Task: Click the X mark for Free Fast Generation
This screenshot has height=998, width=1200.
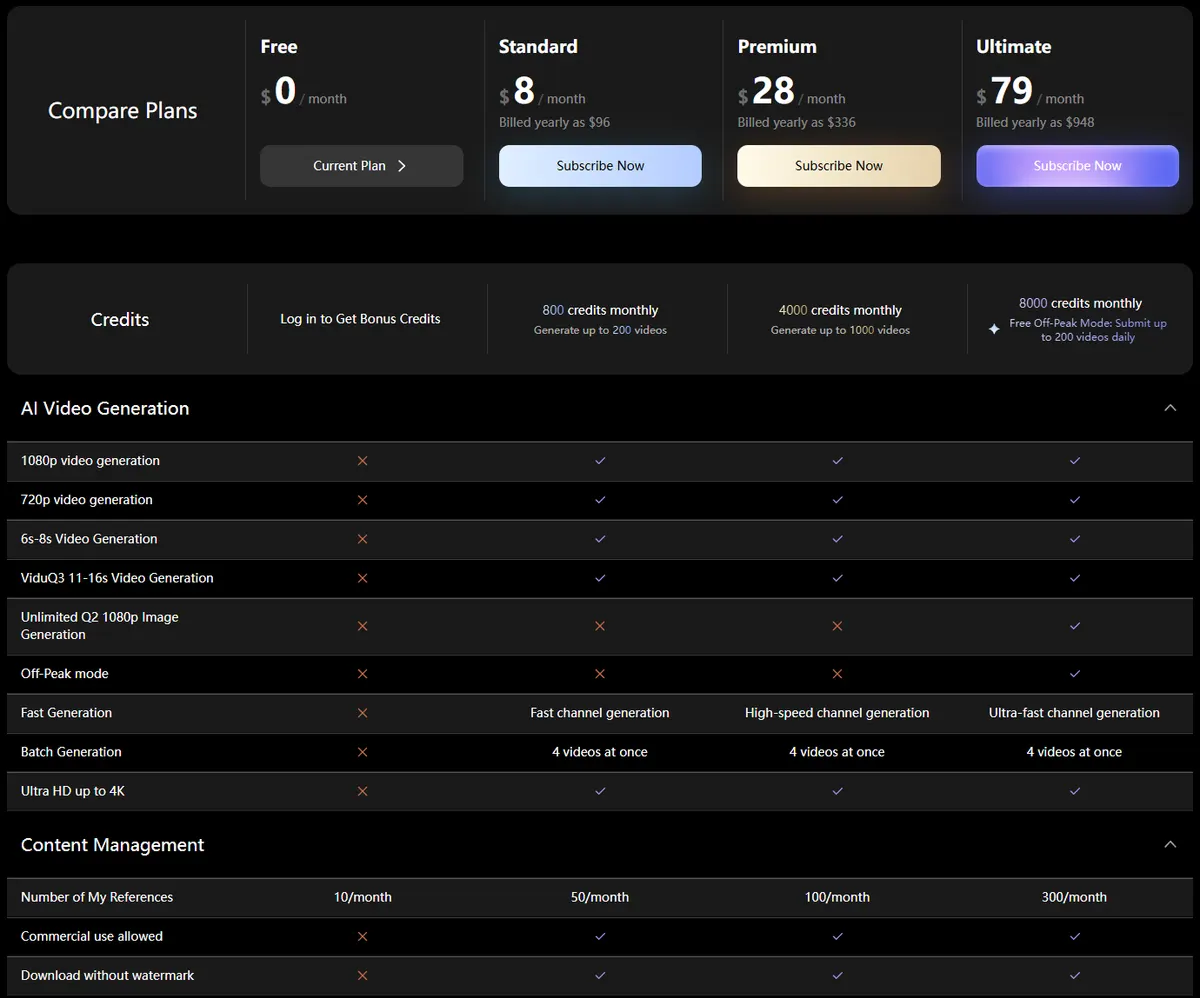Action: pos(362,713)
